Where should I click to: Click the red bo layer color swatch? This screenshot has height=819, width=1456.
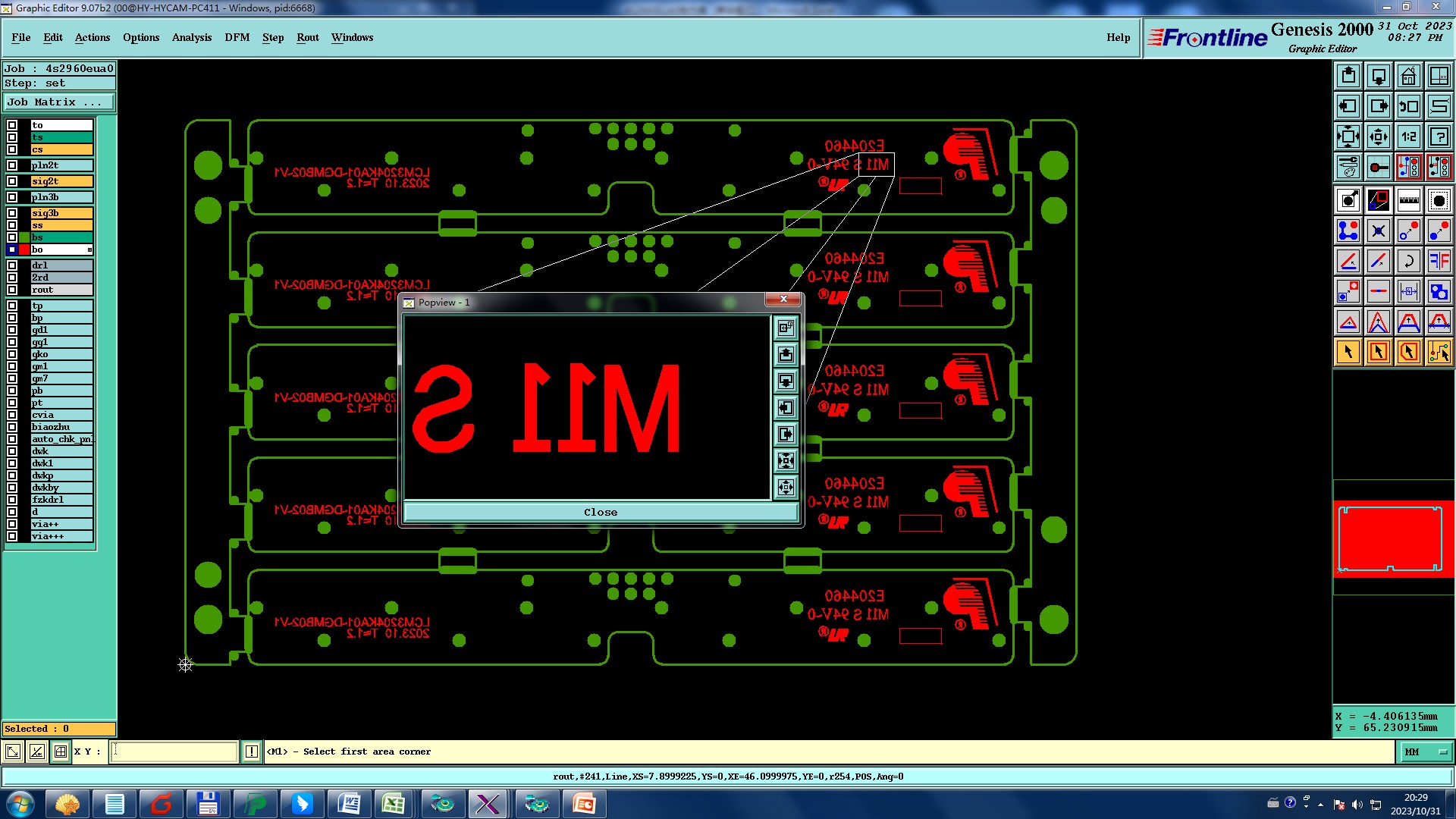tap(24, 249)
